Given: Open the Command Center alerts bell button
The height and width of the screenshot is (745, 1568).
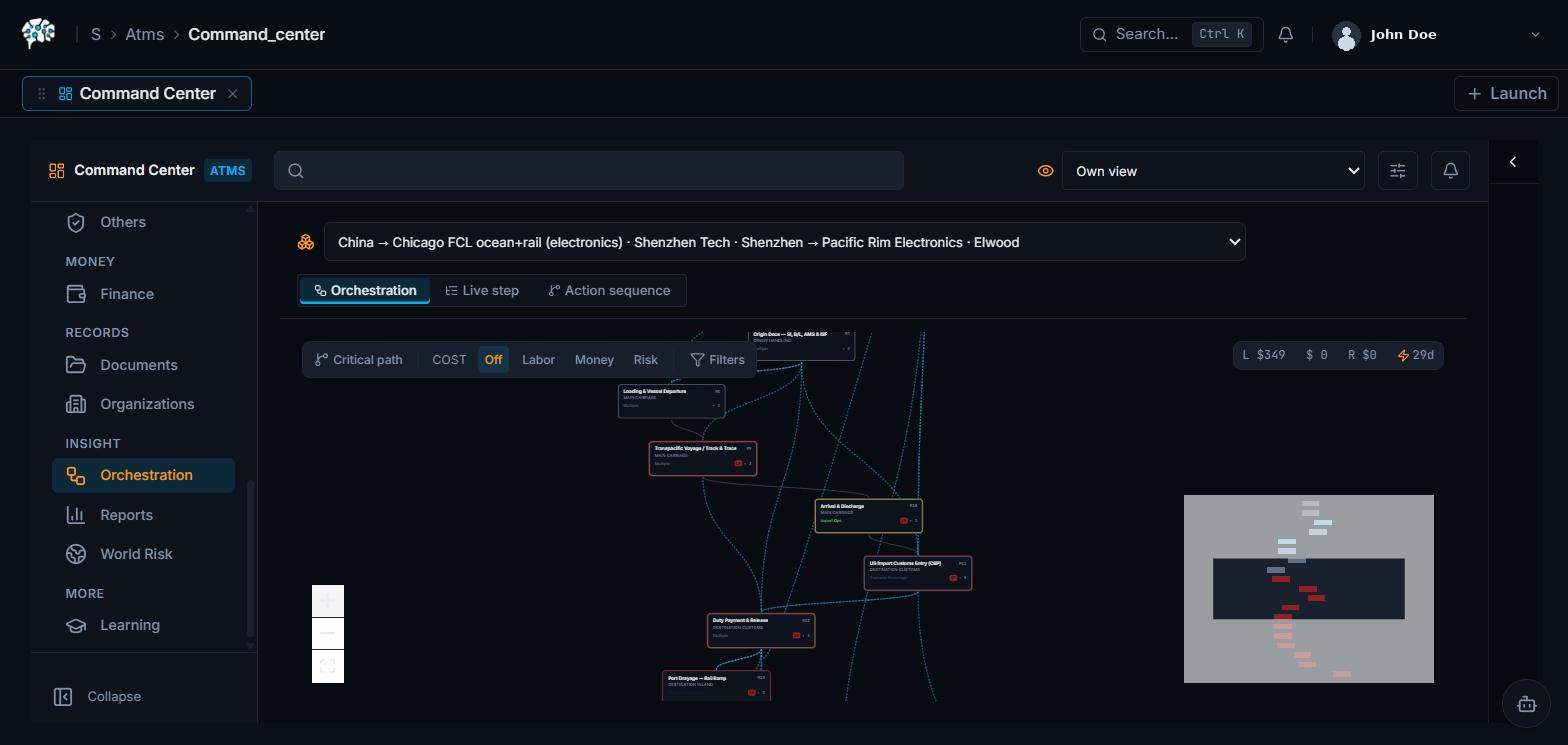Looking at the screenshot, I should tap(1450, 171).
